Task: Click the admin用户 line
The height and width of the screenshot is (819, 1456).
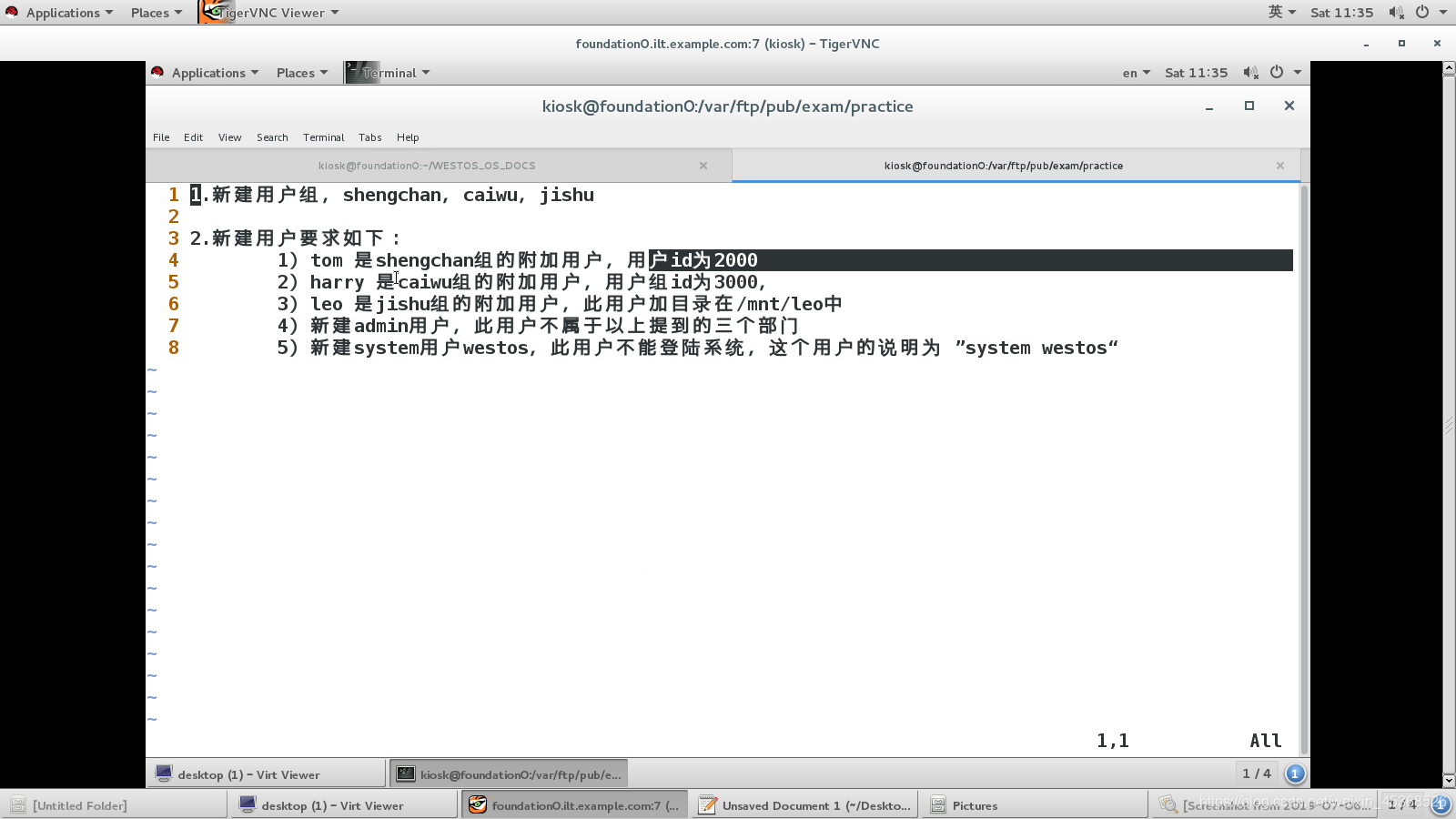Action: pyautogui.click(x=538, y=326)
